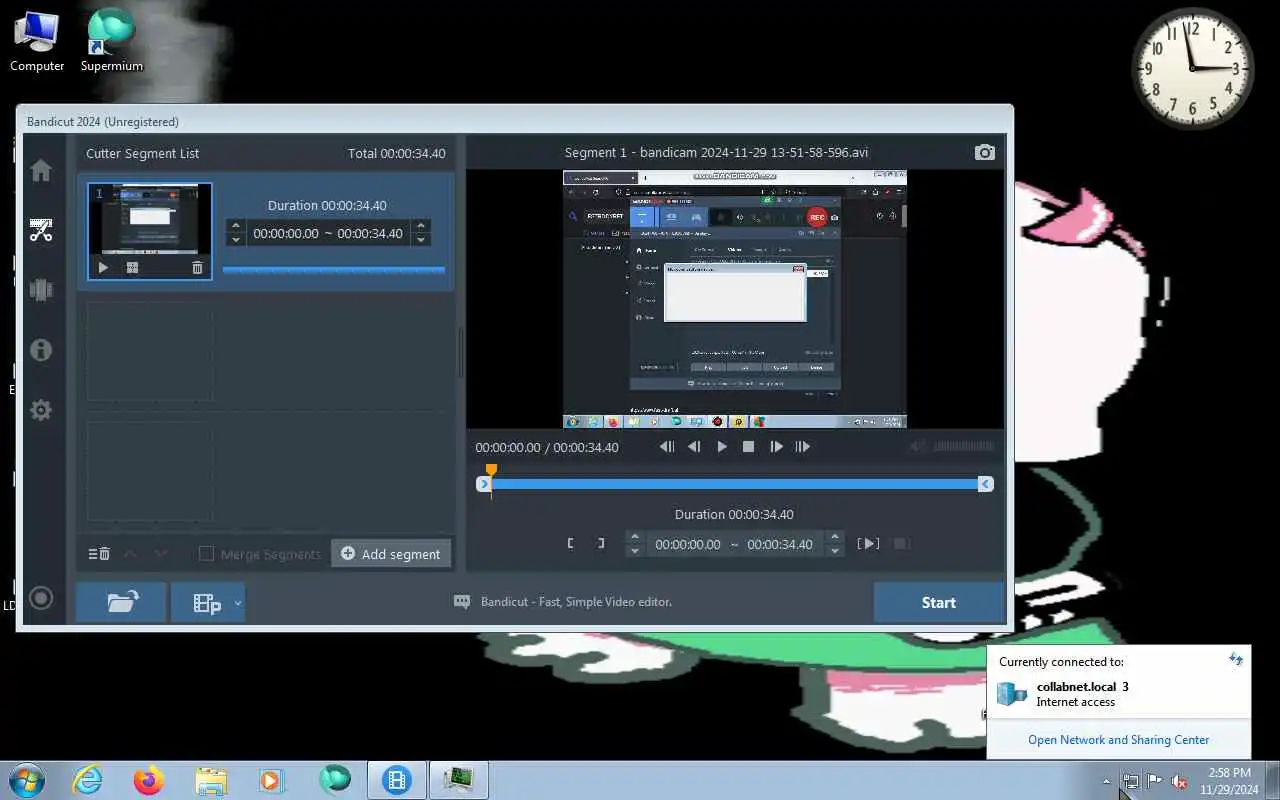Open media player taskbar icon

point(272,780)
